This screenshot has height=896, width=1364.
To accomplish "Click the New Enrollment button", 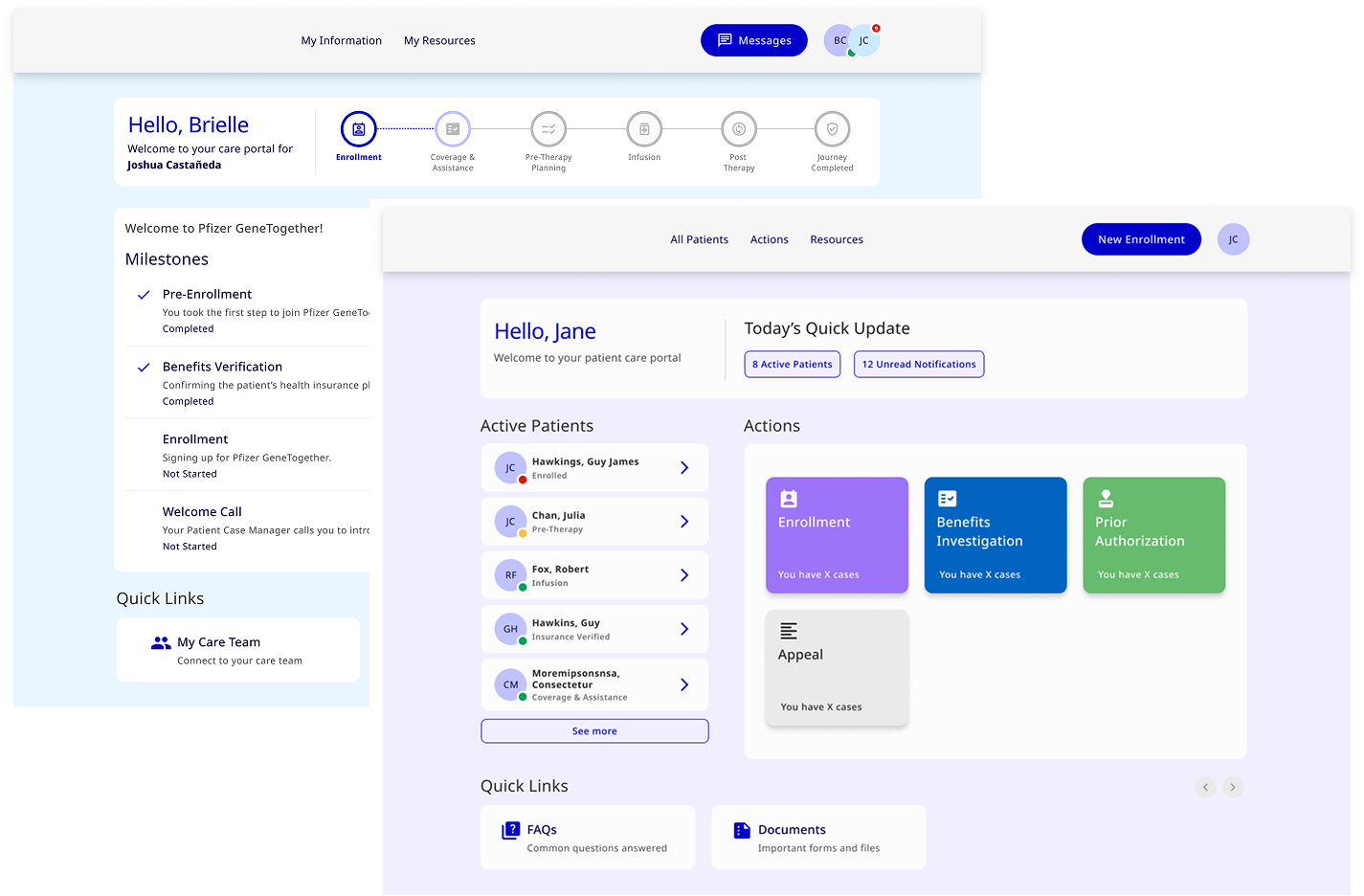I will (x=1141, y=239).
